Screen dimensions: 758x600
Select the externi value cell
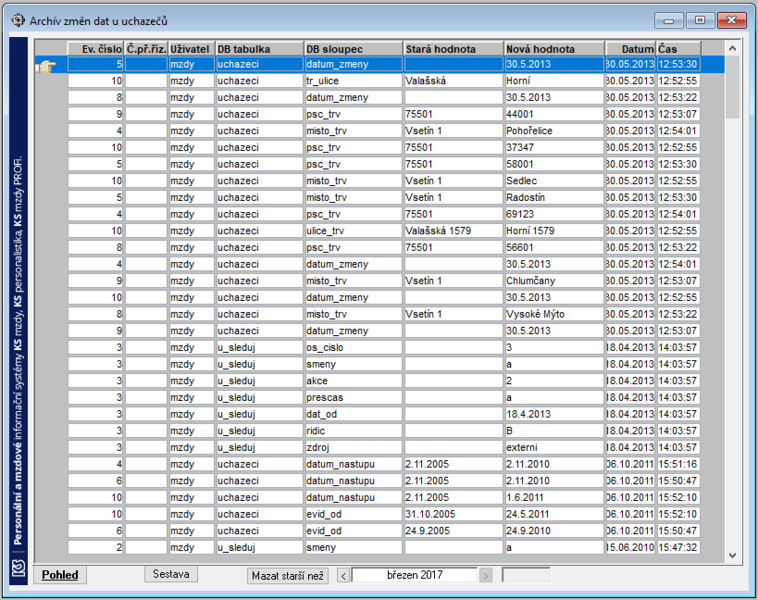(554, 448)
